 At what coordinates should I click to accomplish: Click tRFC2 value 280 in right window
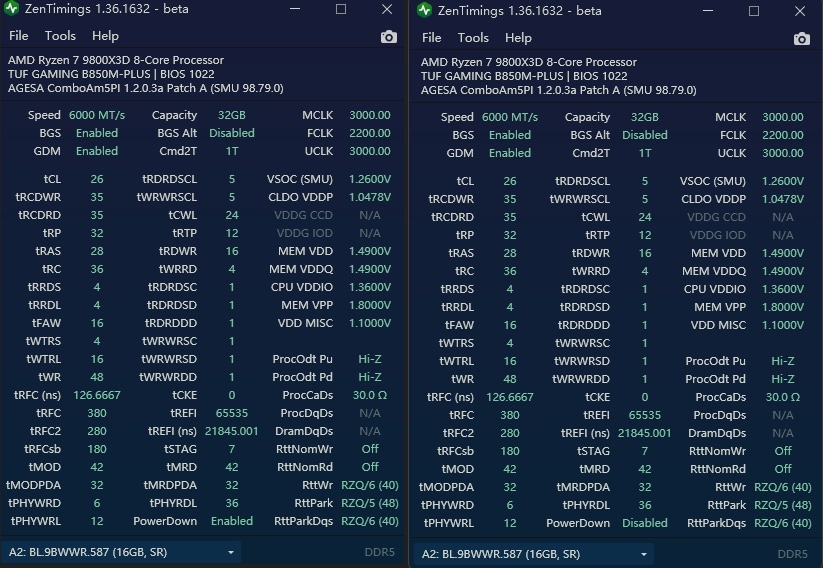(x=510, y=433)
